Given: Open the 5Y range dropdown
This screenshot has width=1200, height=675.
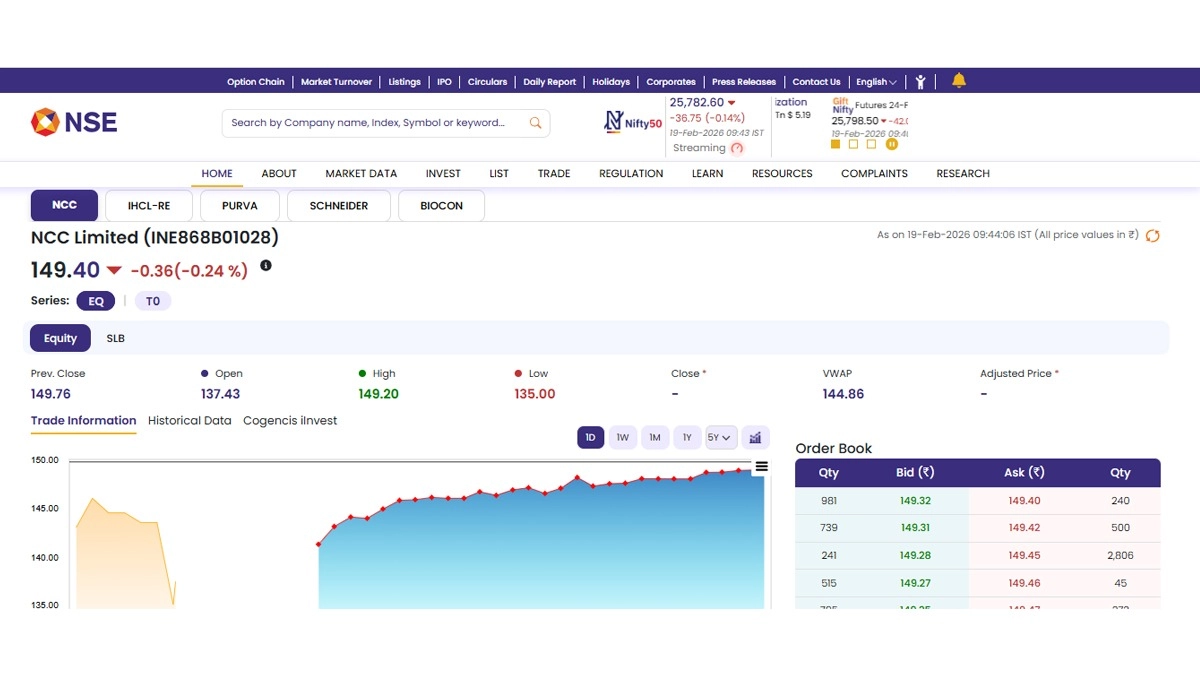Looking at the screenshot, I should click(x=720, y=437).
